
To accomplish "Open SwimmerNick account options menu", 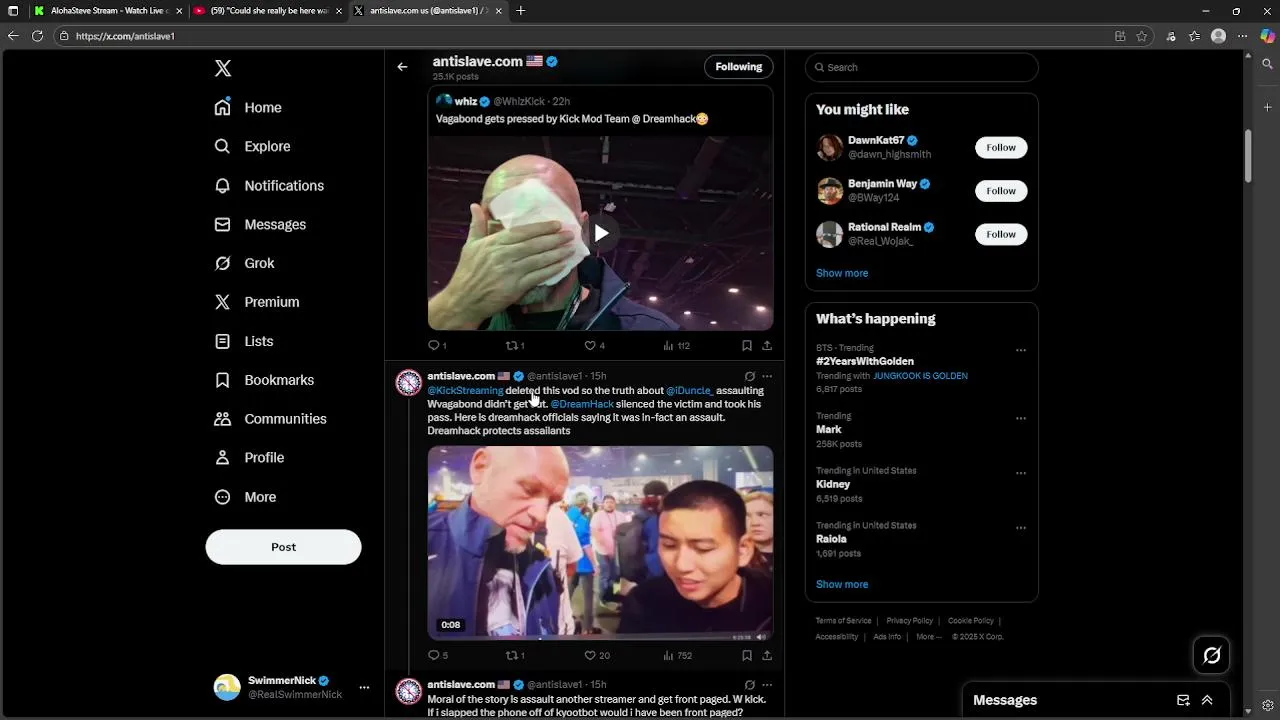I will pos(364,688).
